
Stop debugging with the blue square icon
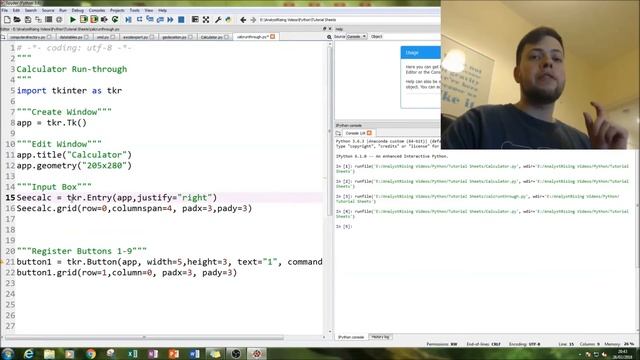[181, 20]
